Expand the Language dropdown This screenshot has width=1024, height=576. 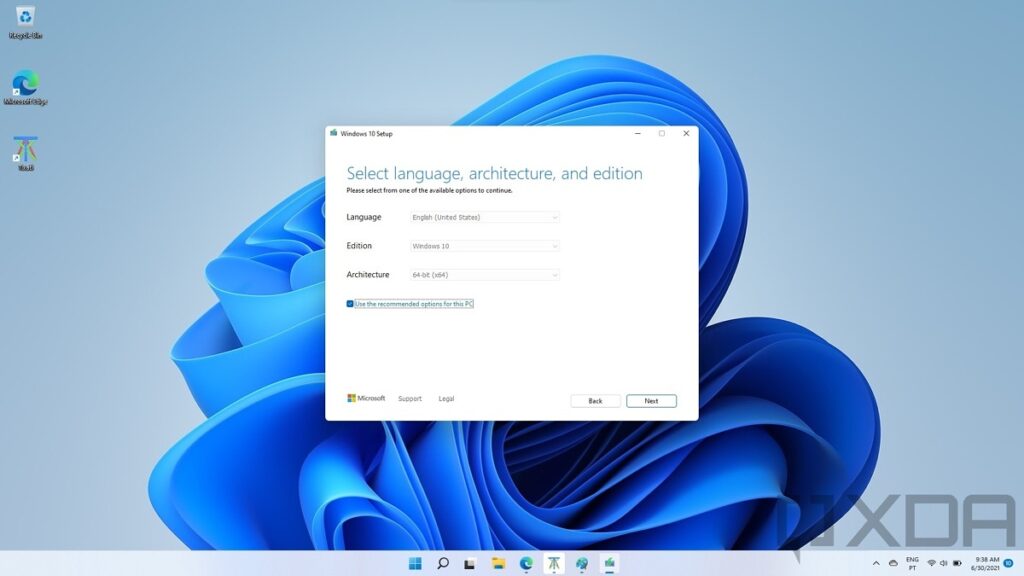pyautogui.click(x=486, y=217)
